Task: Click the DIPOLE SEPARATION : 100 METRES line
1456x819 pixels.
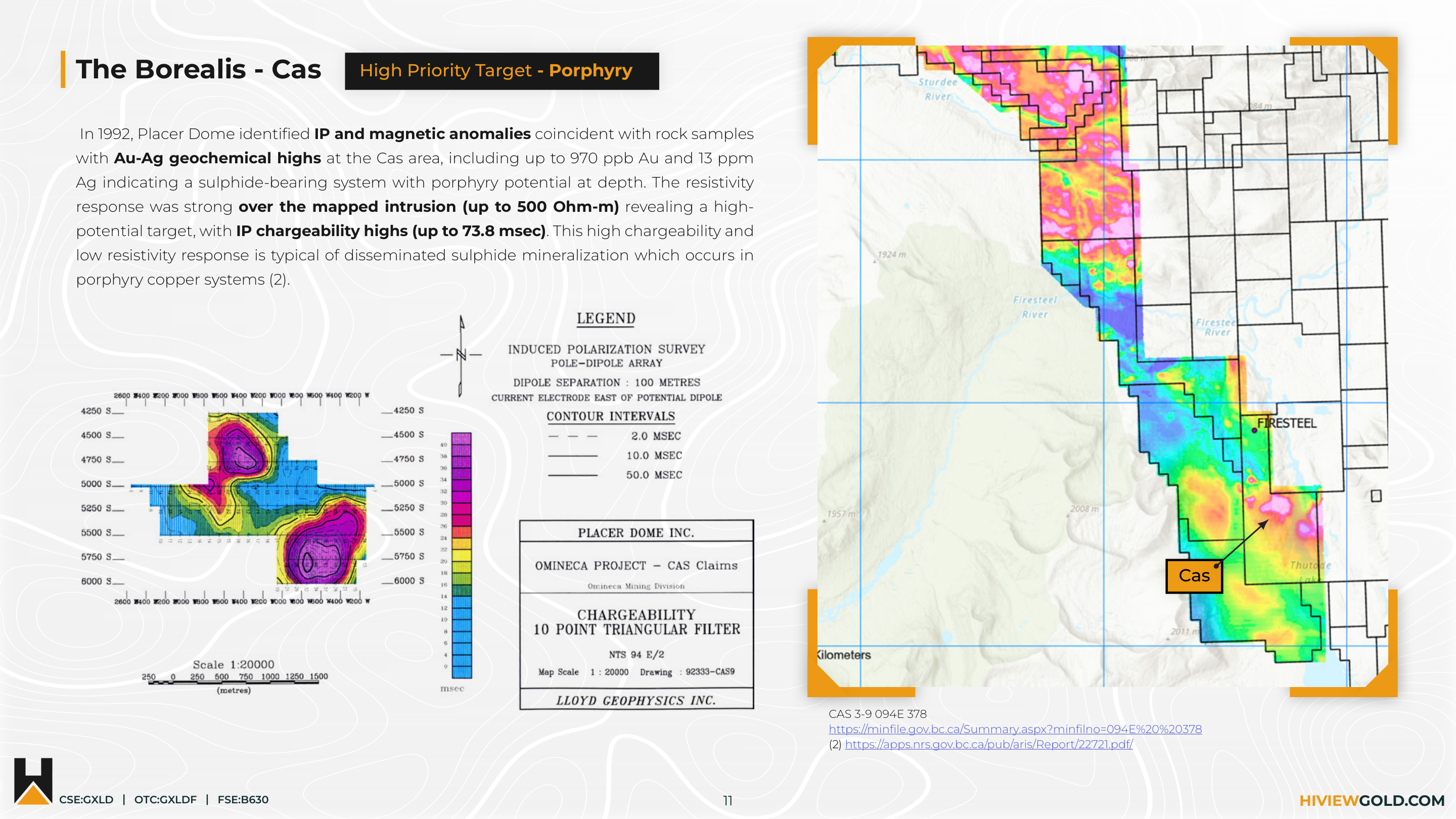Action: pyautogui.click(x=607, y=383)
